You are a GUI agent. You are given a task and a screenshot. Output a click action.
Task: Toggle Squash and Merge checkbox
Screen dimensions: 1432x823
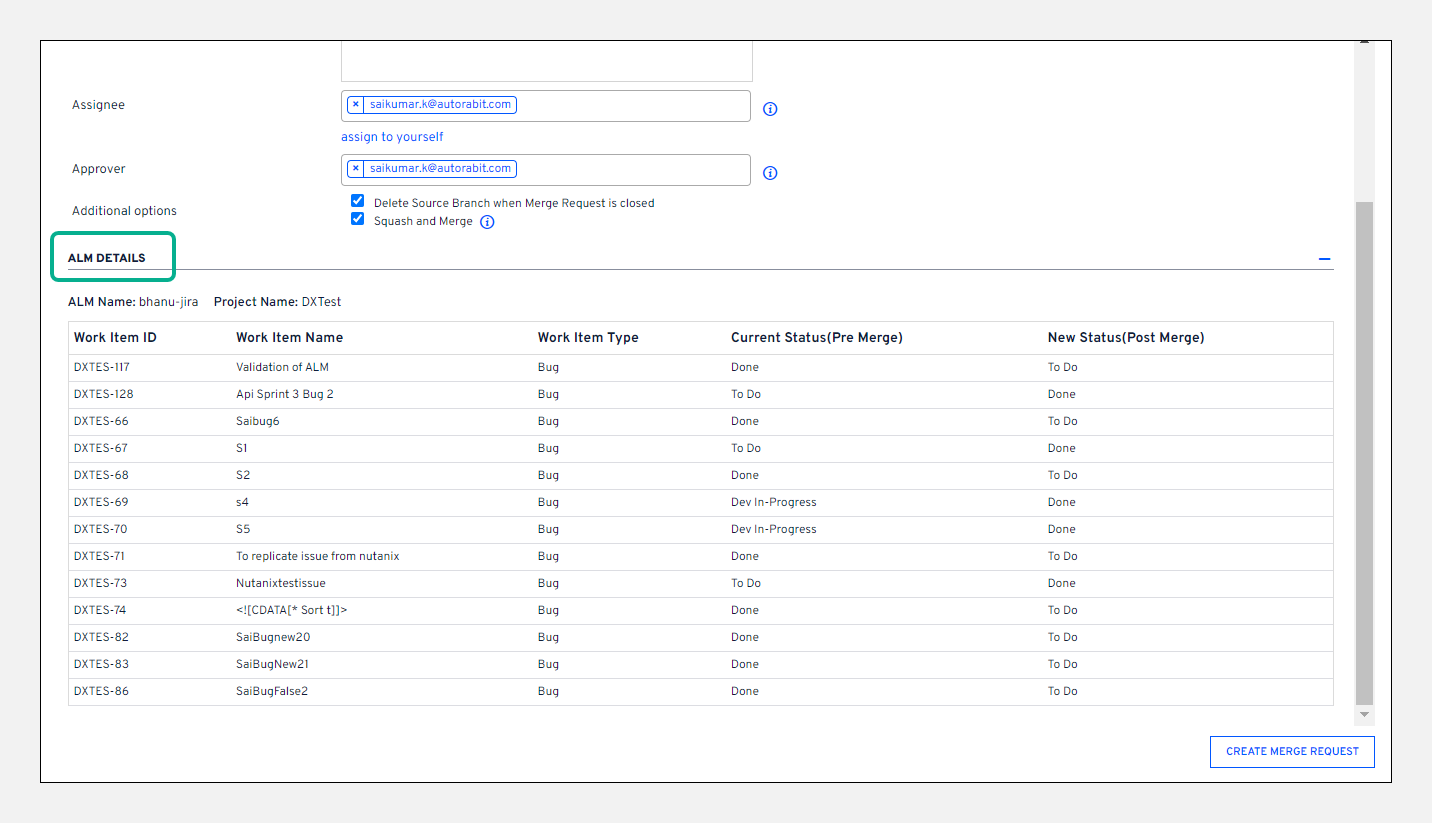click(357, 219)
